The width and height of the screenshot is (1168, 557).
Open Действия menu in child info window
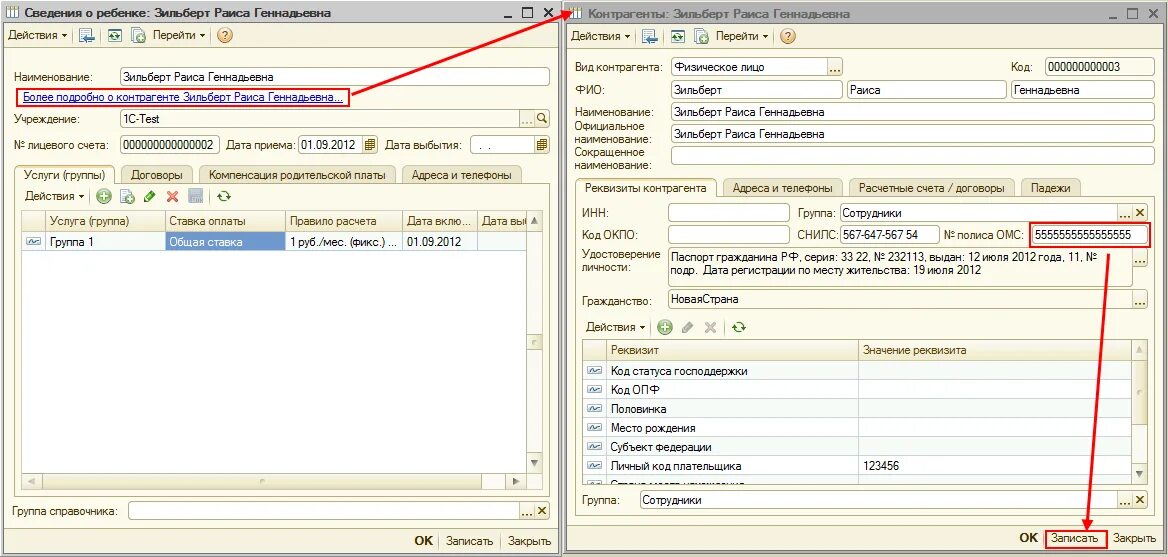(36, 35)
